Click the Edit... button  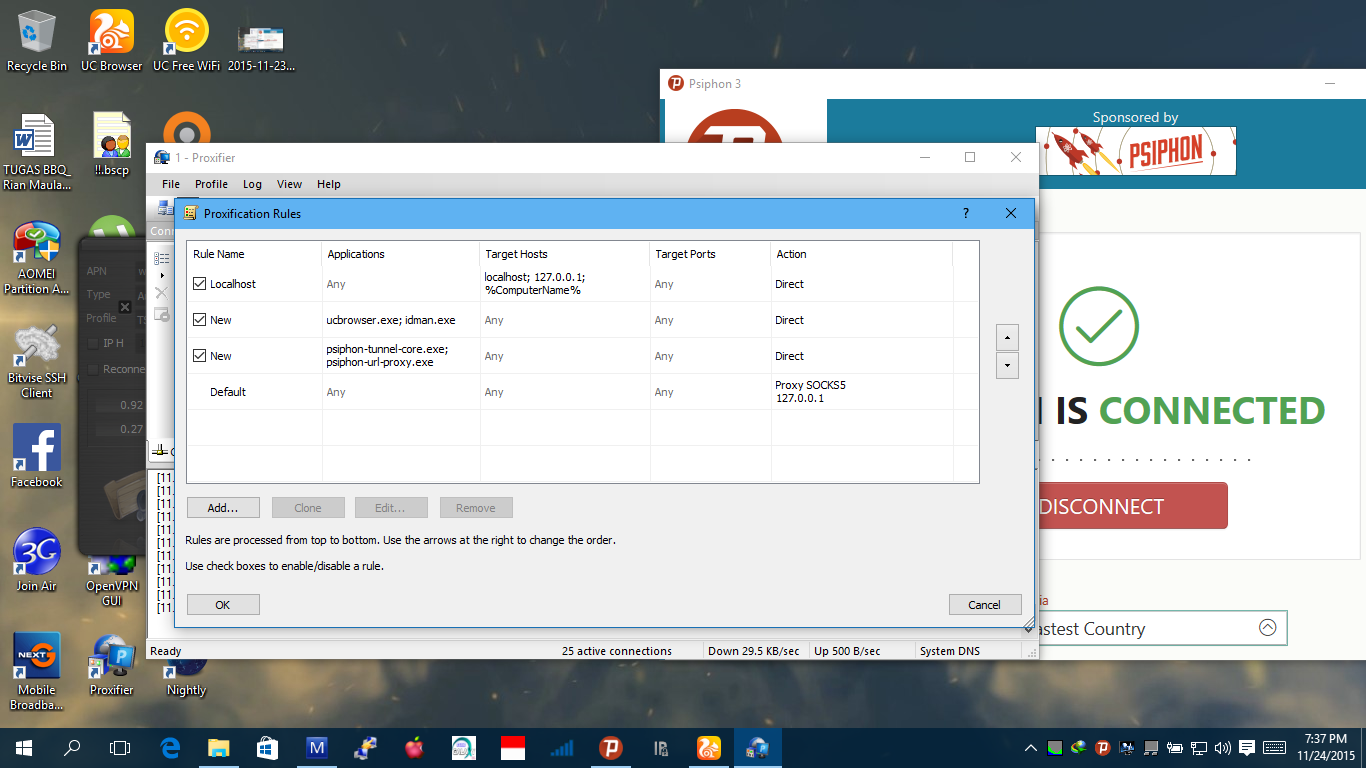point(391,508)
